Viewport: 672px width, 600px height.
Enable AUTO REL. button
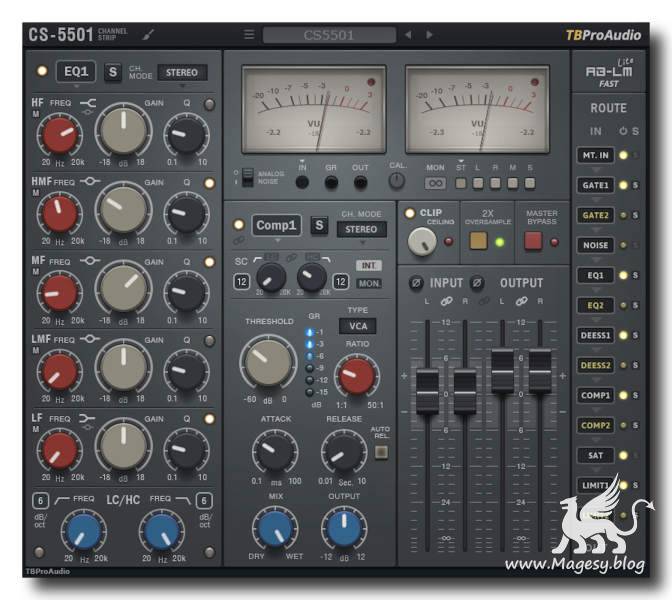pos(381,452)
